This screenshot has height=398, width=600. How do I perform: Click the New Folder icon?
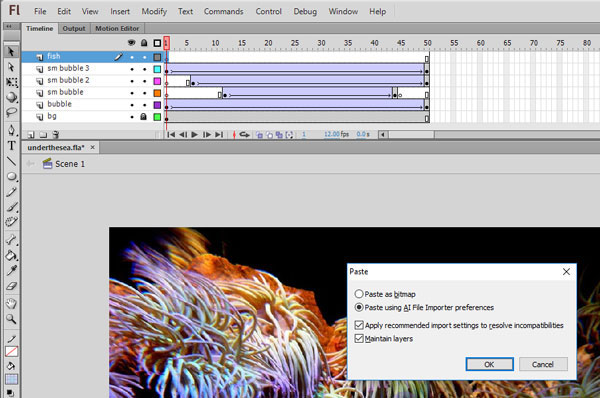tap(43, 135)
